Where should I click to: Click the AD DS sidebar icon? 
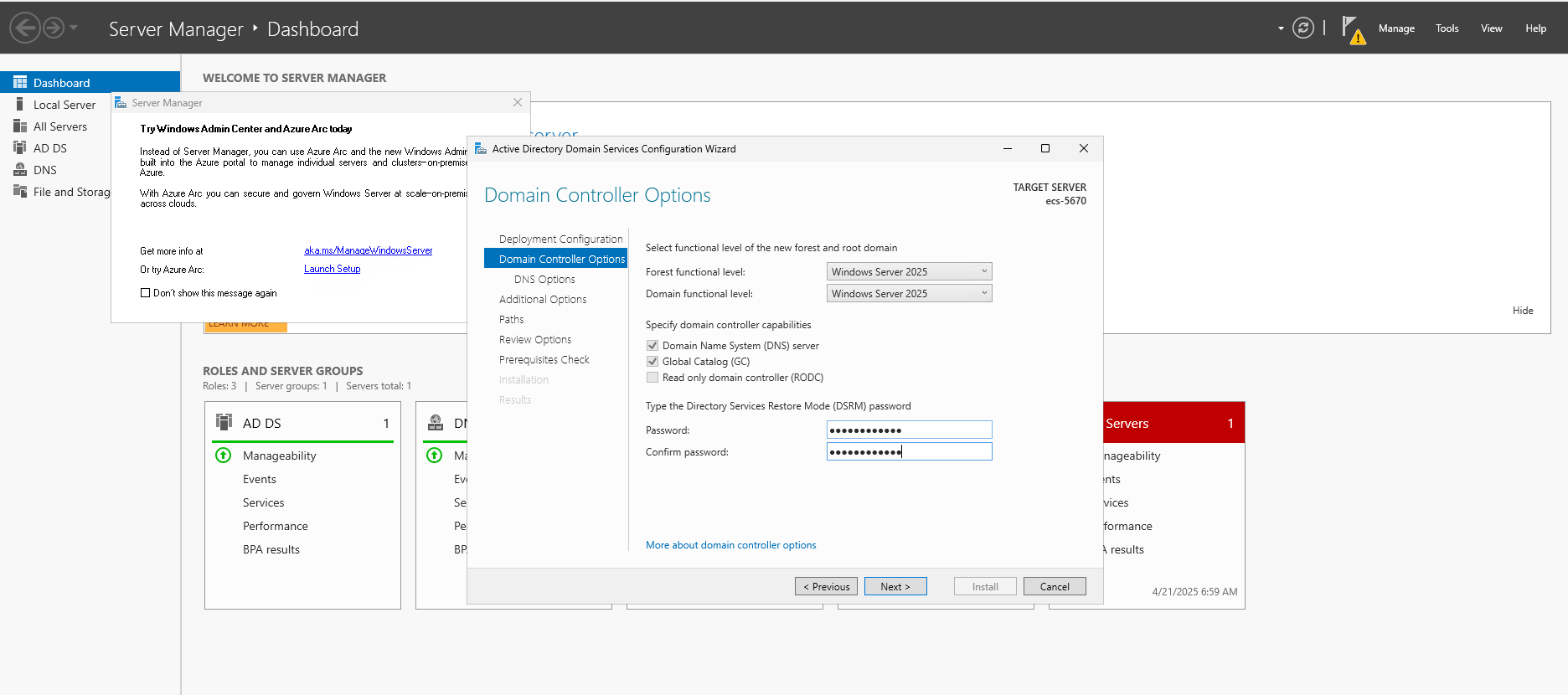pos(20,148)
